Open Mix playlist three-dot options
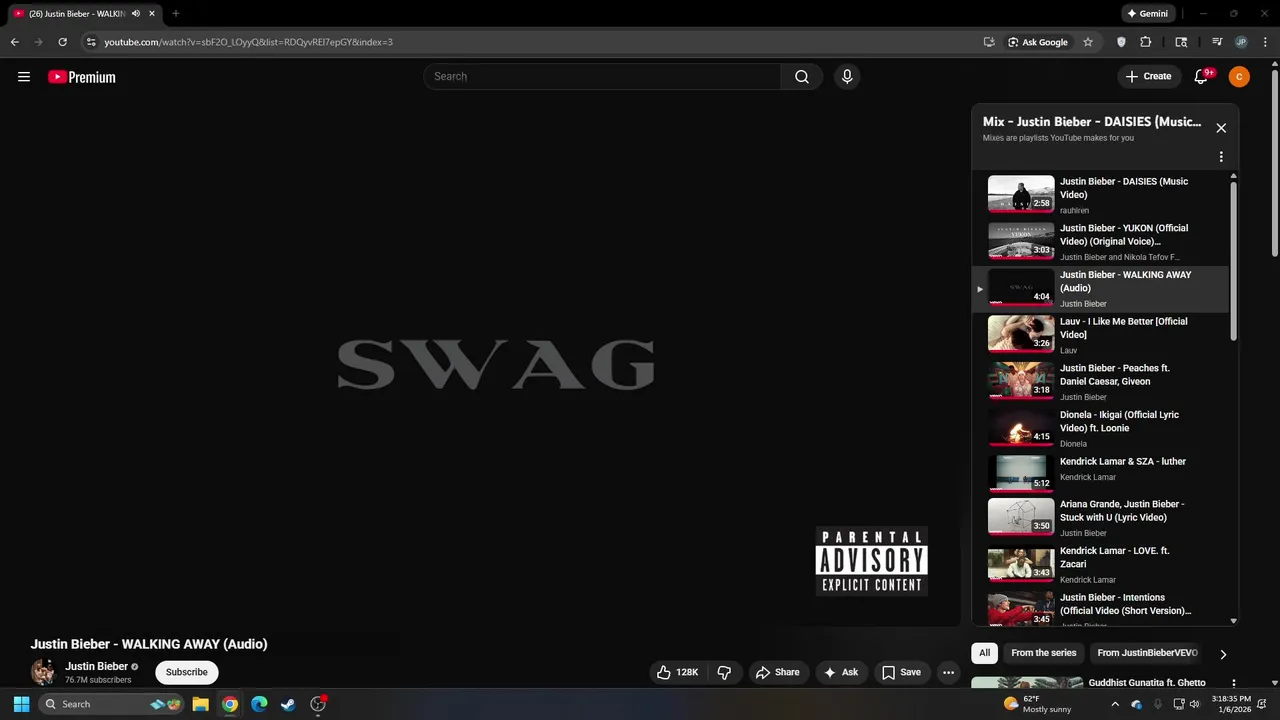The height and width of the screenshot is (720, 1280). coord(1221,157)
